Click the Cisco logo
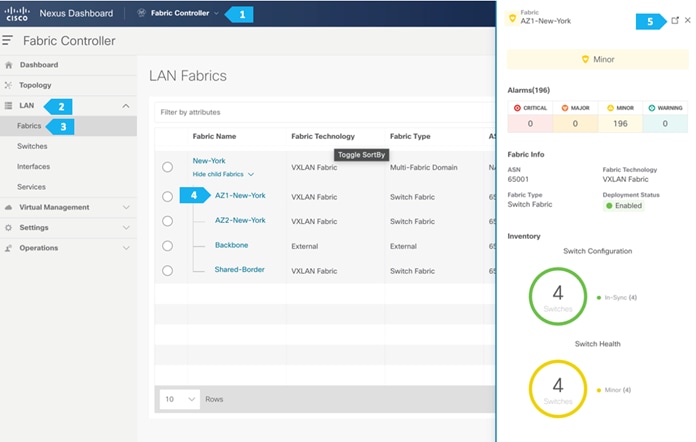 [x=17, y=13]
